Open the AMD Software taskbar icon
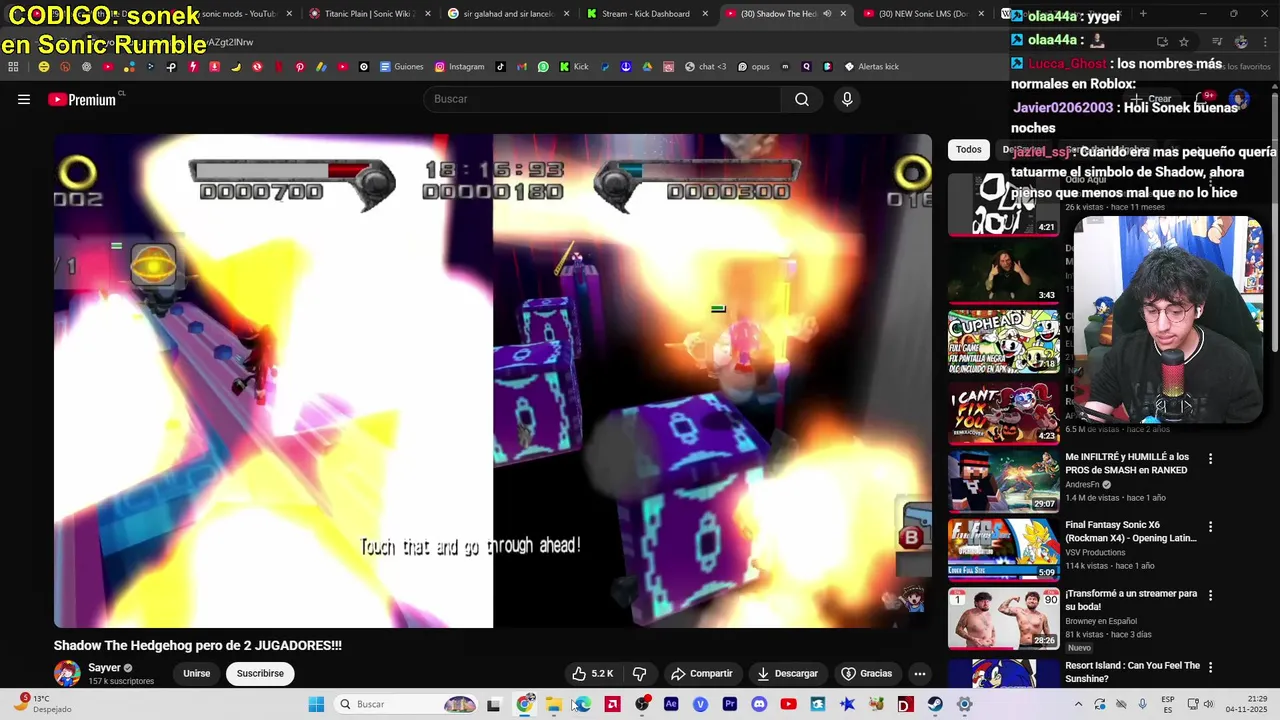Screen dimensions: 1280x720 pos(613,704)
